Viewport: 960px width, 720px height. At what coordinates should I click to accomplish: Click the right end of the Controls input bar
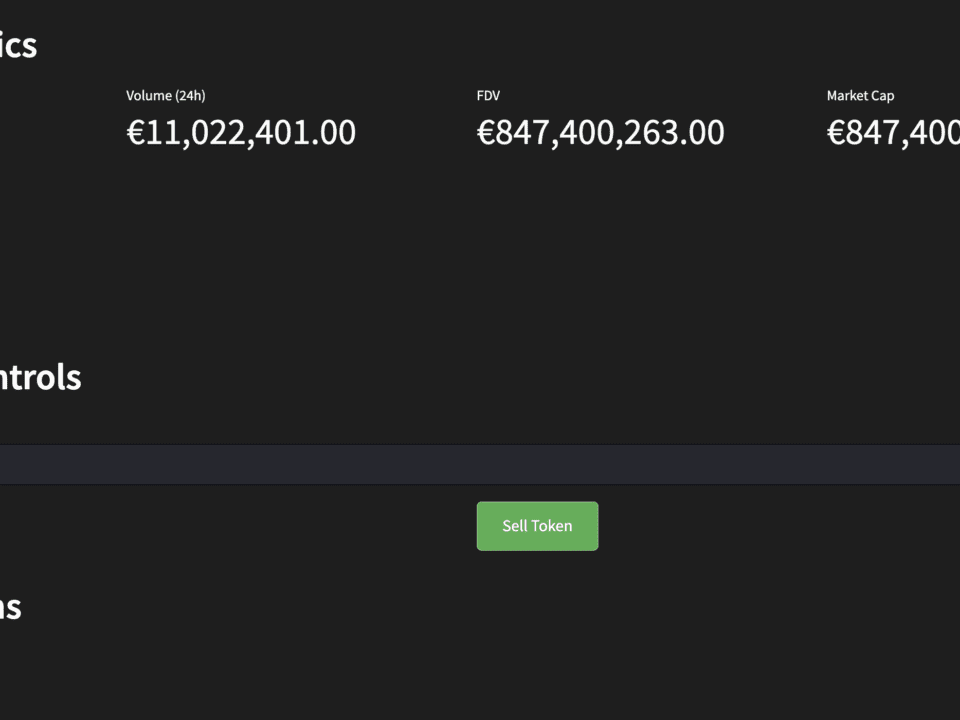[x=940, y=465]
